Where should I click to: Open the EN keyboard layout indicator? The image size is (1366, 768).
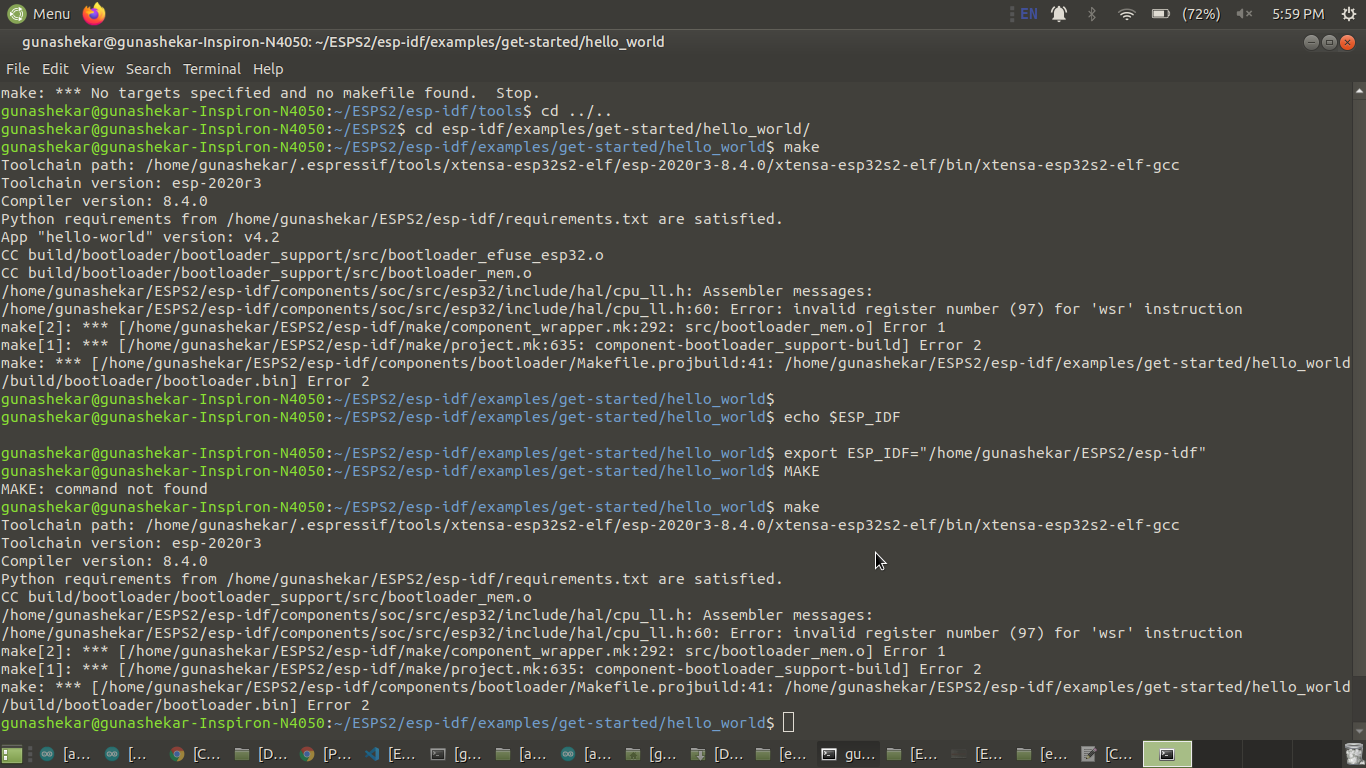pyautogui.click(x=1028, y=14)
